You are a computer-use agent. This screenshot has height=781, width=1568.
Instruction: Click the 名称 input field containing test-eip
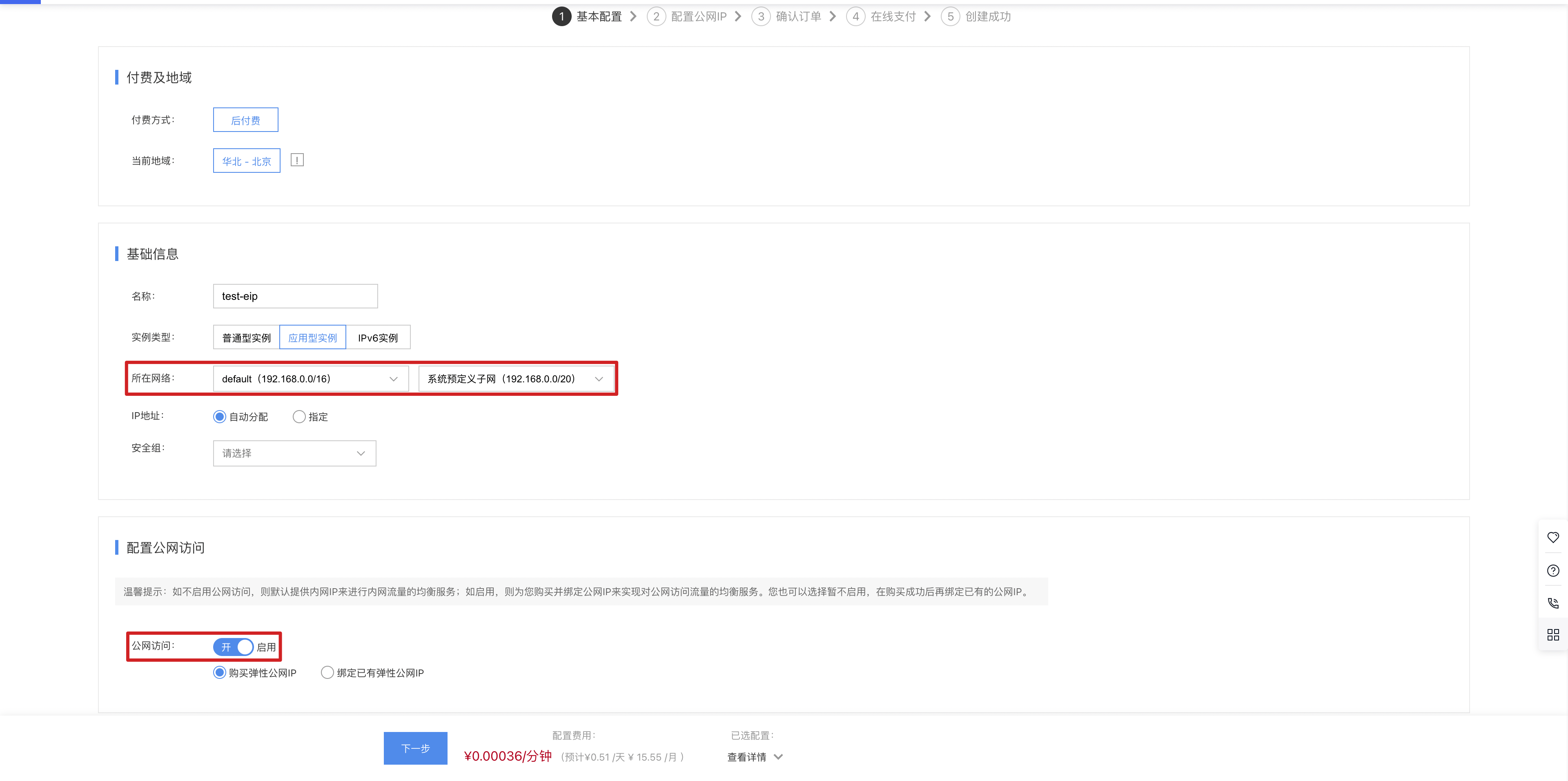[295, 296]
